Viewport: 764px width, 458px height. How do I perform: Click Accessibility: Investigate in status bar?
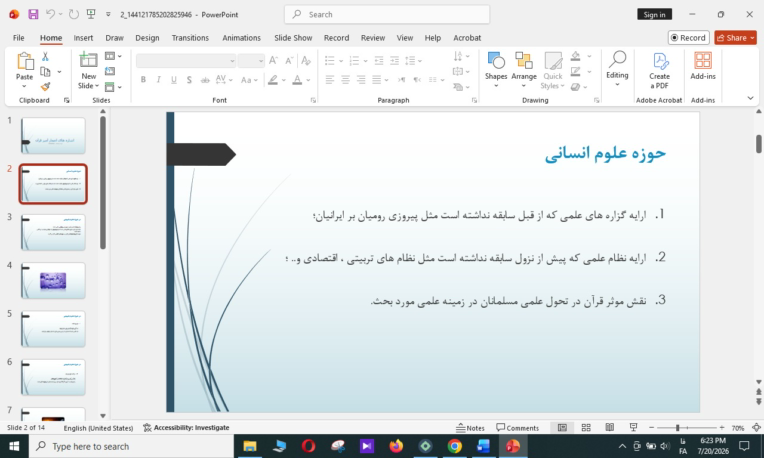click(186, 427)
